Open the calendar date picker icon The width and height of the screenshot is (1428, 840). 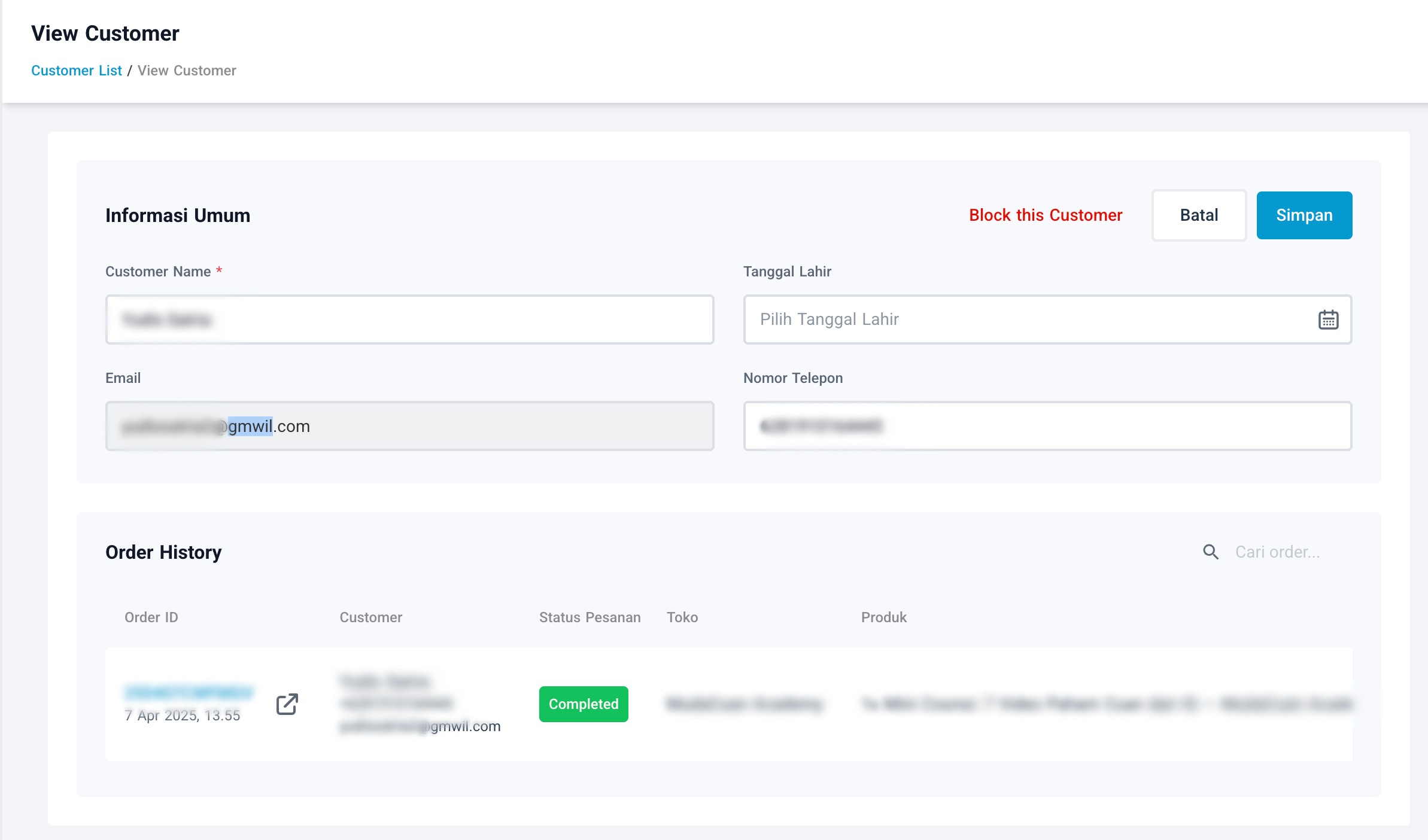click(1328, 319)
